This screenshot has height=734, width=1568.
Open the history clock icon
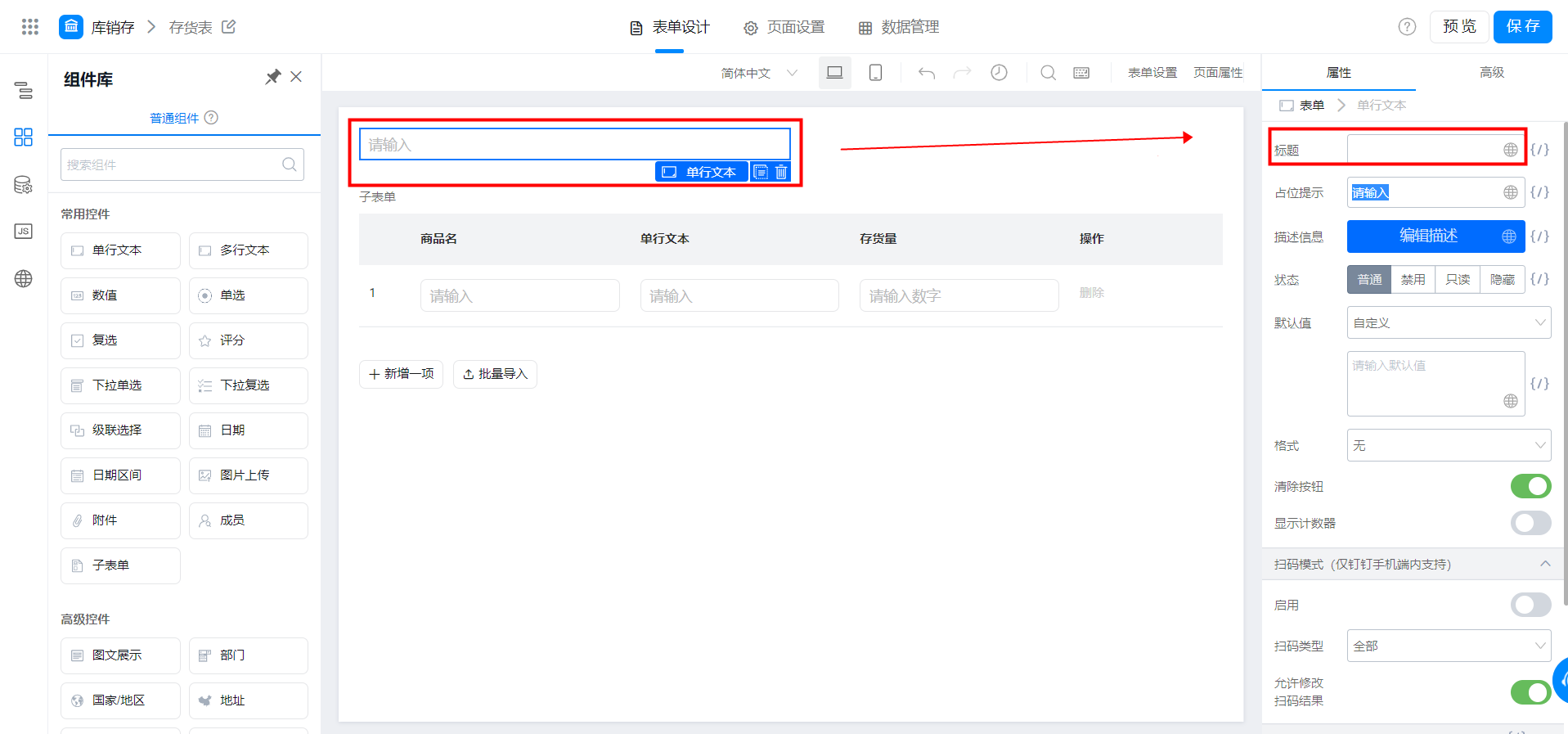[999, 73]
